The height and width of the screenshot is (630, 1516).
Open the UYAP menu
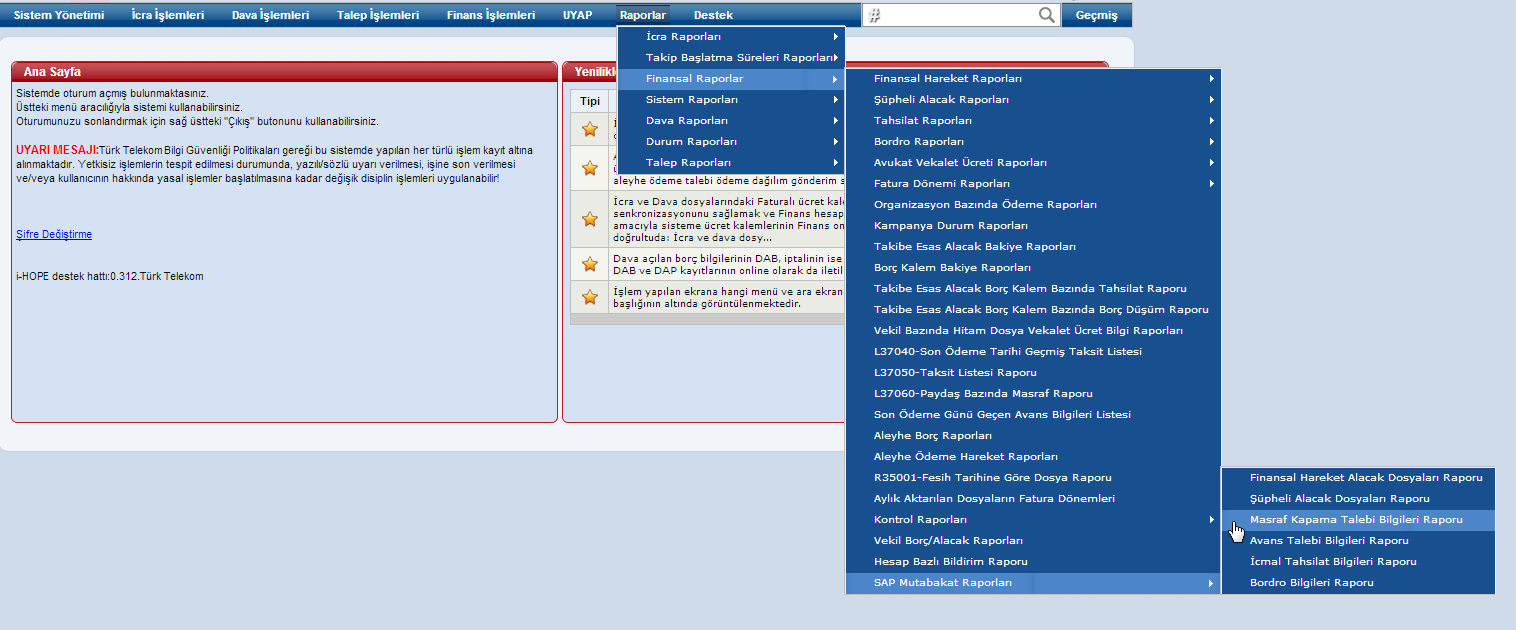tap(578, 15)
